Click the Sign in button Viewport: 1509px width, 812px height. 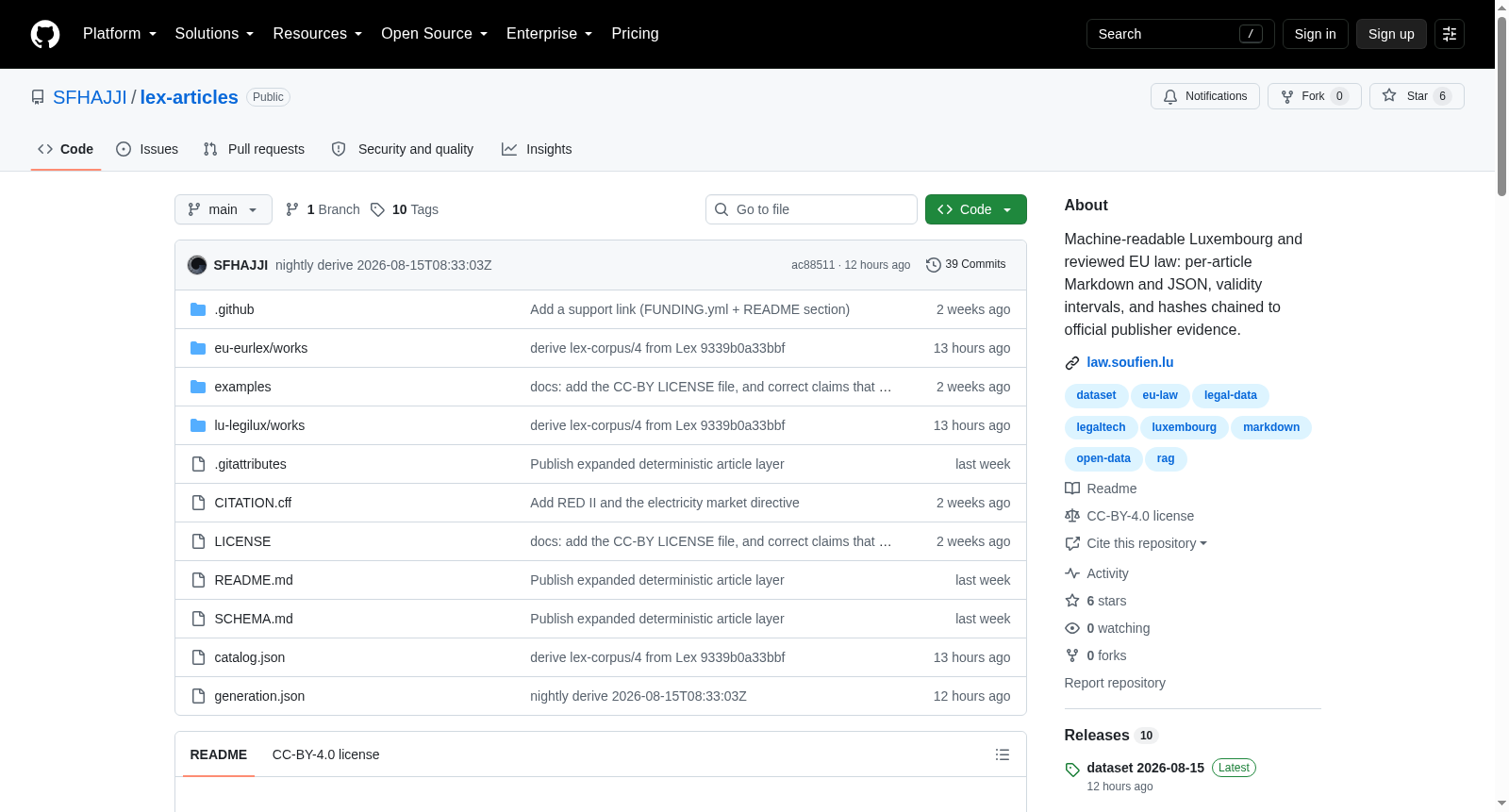point(1316,34)
